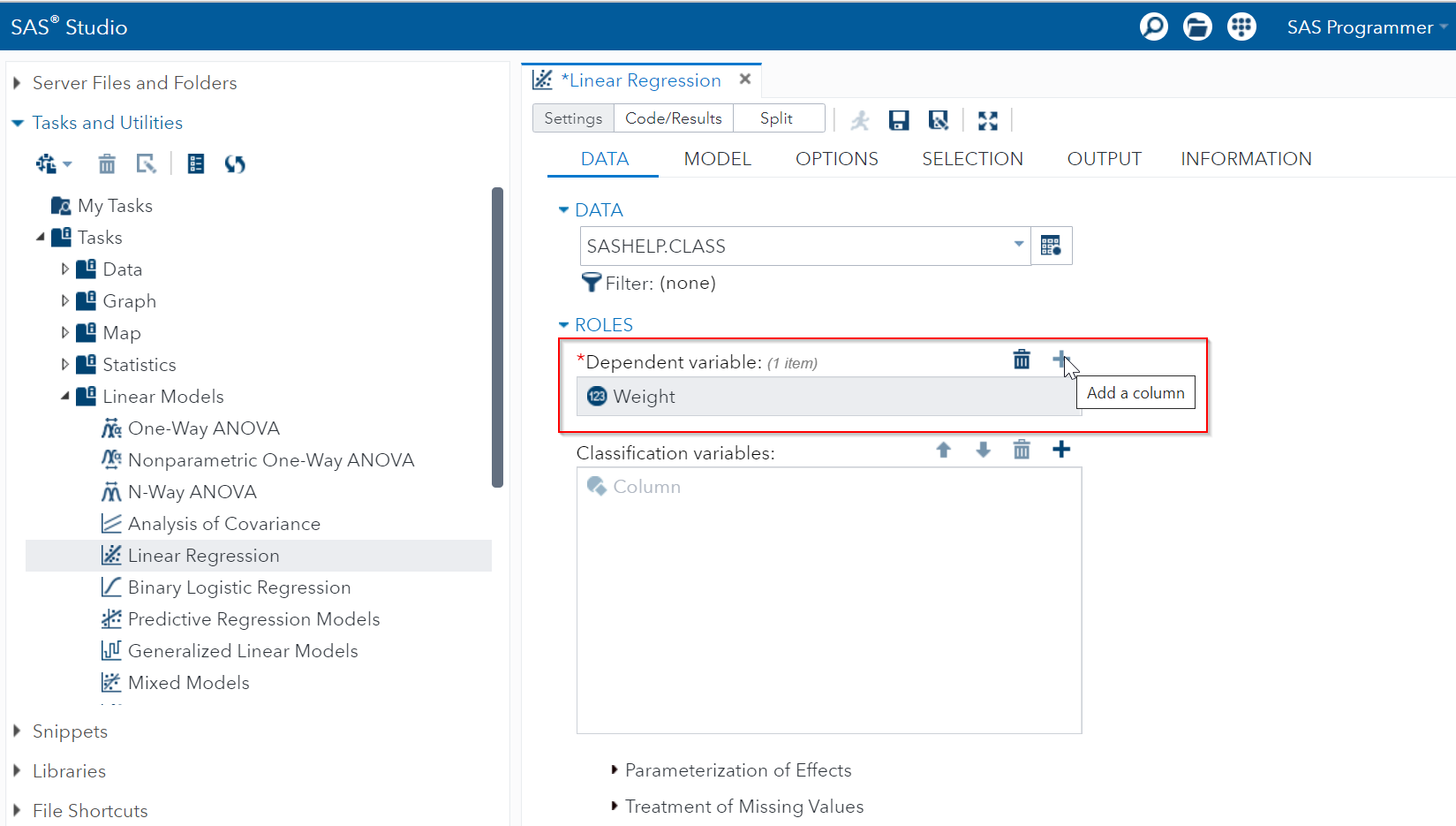
Task: Click the Save As toolbar icon
Action: pyautogui.click(x=939, y=120)
